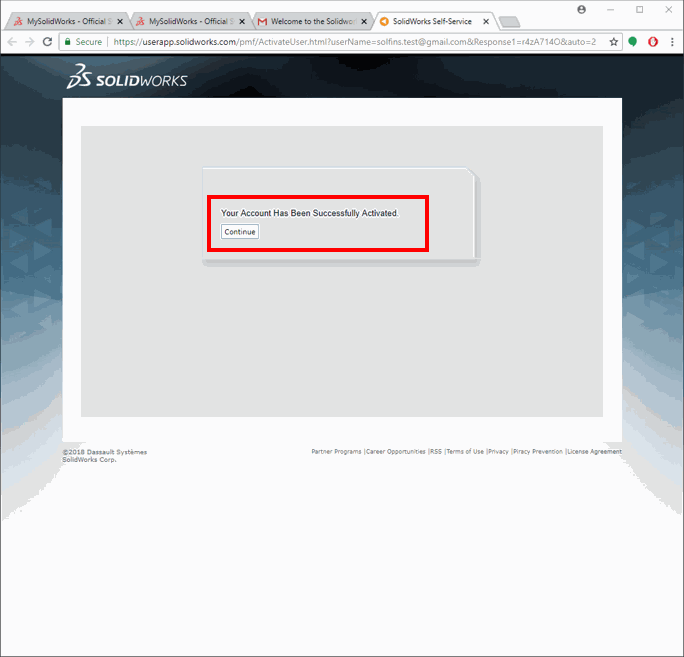Open License Agreement footer link
The height and width of the screenshot is (657, 684).
pyautogui.click(x=595, y=452)
